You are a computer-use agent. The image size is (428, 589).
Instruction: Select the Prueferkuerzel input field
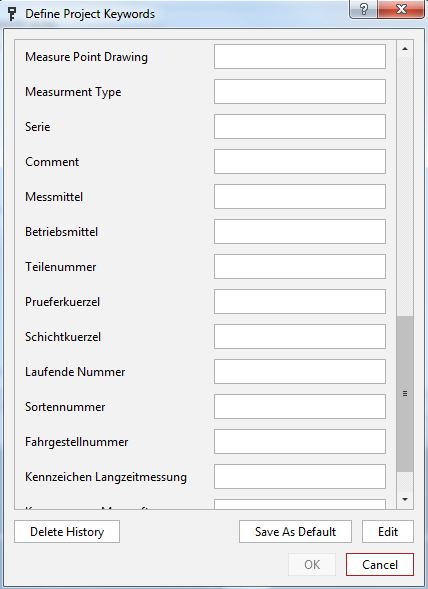pyautogui.click(x=300, y=302)
